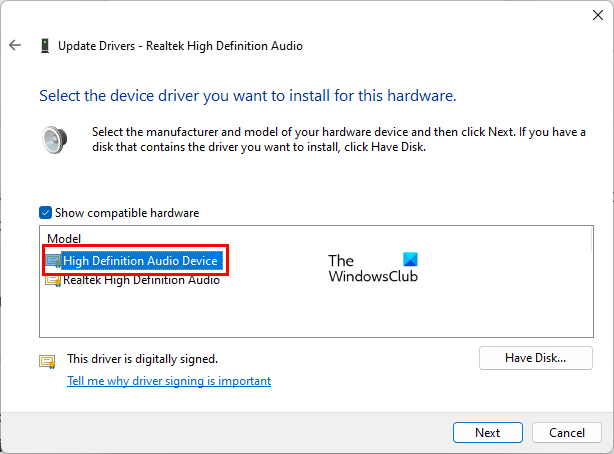Click the speaker icon beside the instructions

tap(53, 138)
